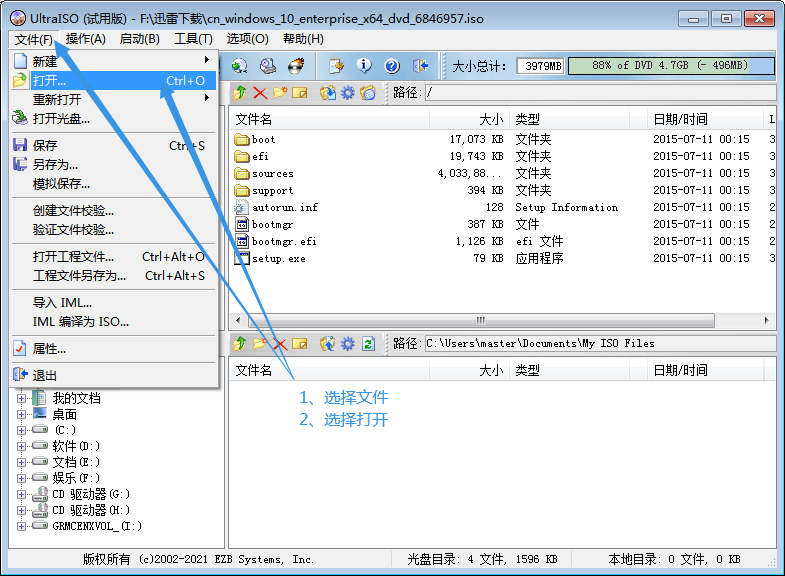Click the blue gear icon in local pane toolbar
This screenshot has width=785, height=576.
[347, 343]
